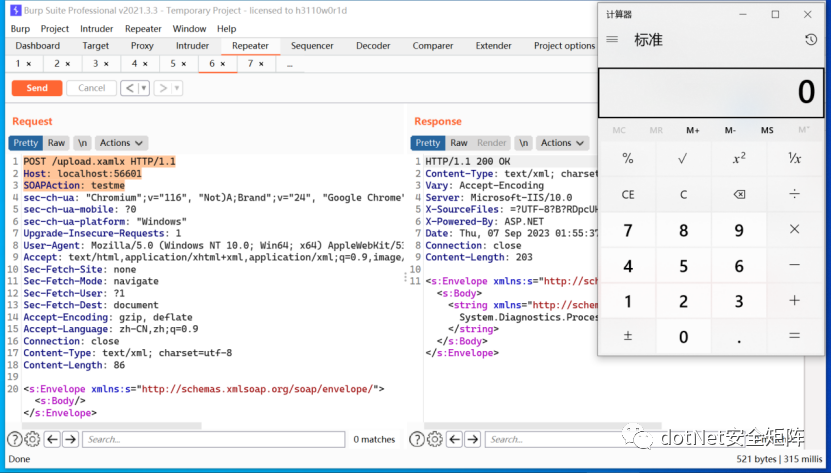Click the calculator percent key
Viewport: 831px width, 473px height.
click(x=627, y=159)
